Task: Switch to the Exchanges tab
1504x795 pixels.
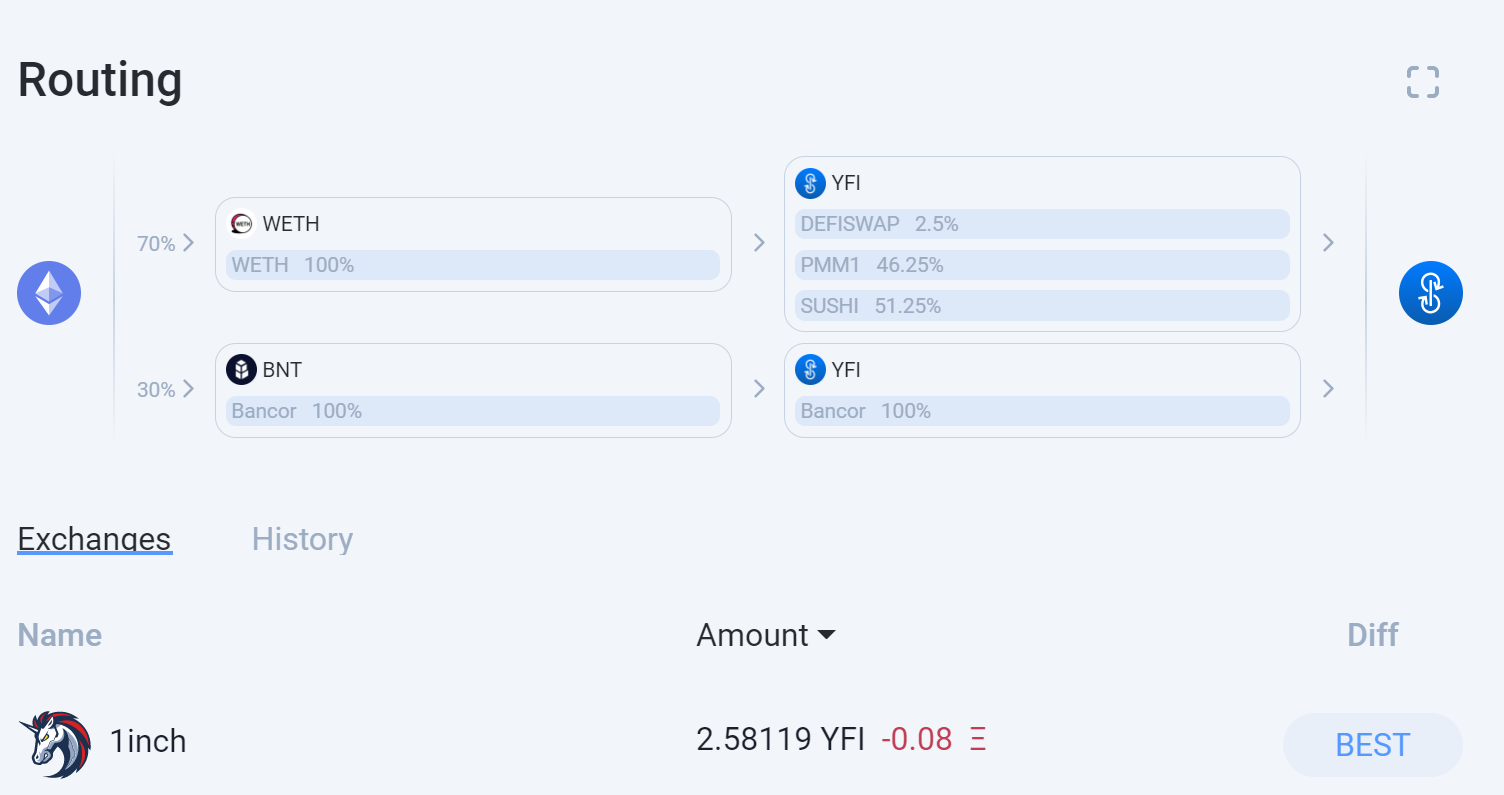Action: (x=95, y=539)
